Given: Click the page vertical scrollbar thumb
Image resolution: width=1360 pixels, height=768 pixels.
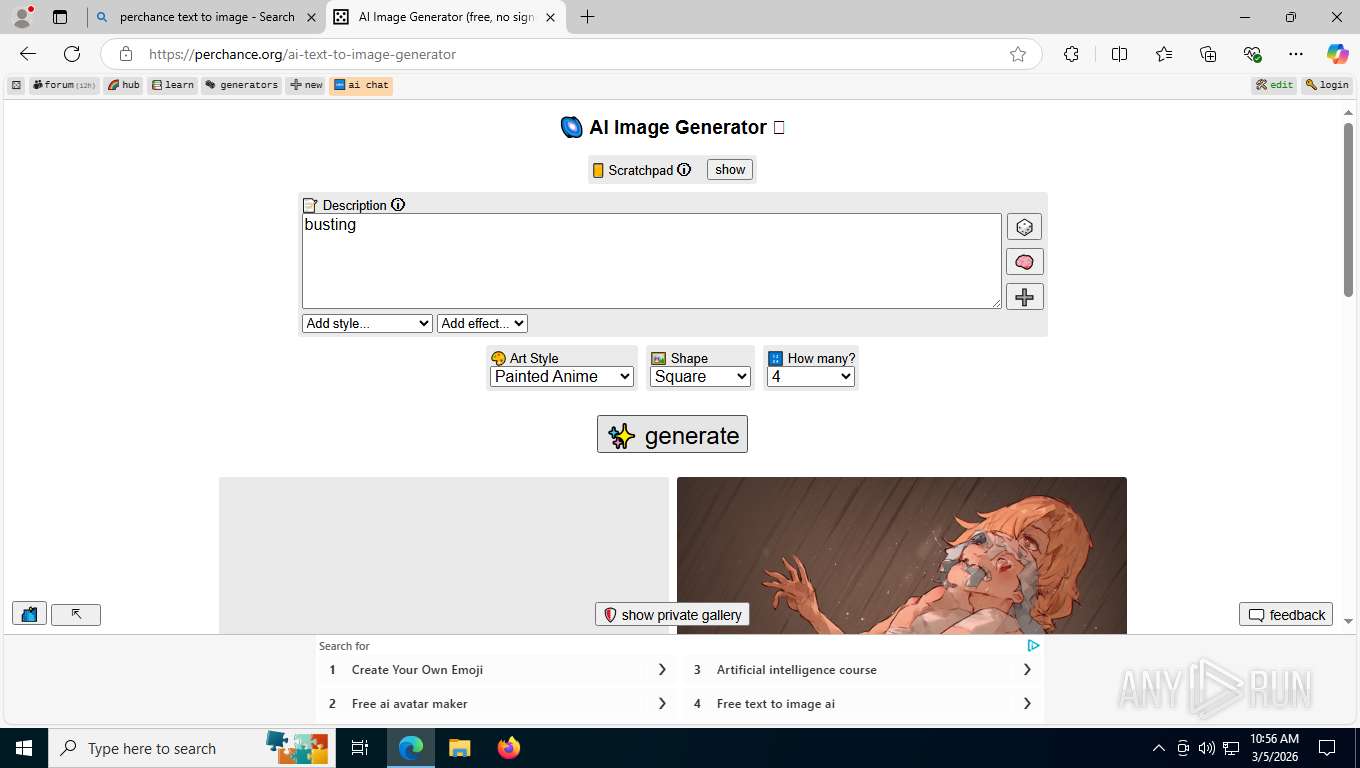Looking at the screenshot, I should point(1348,208).
